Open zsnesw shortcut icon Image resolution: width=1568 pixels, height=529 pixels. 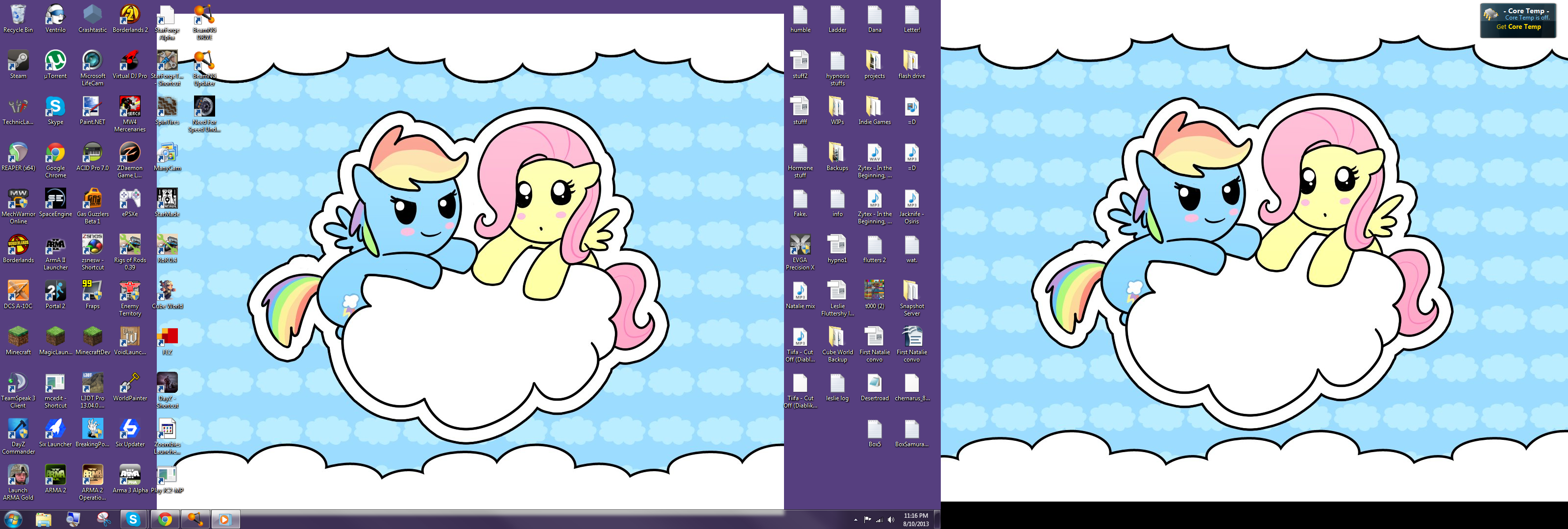point(93,253)
